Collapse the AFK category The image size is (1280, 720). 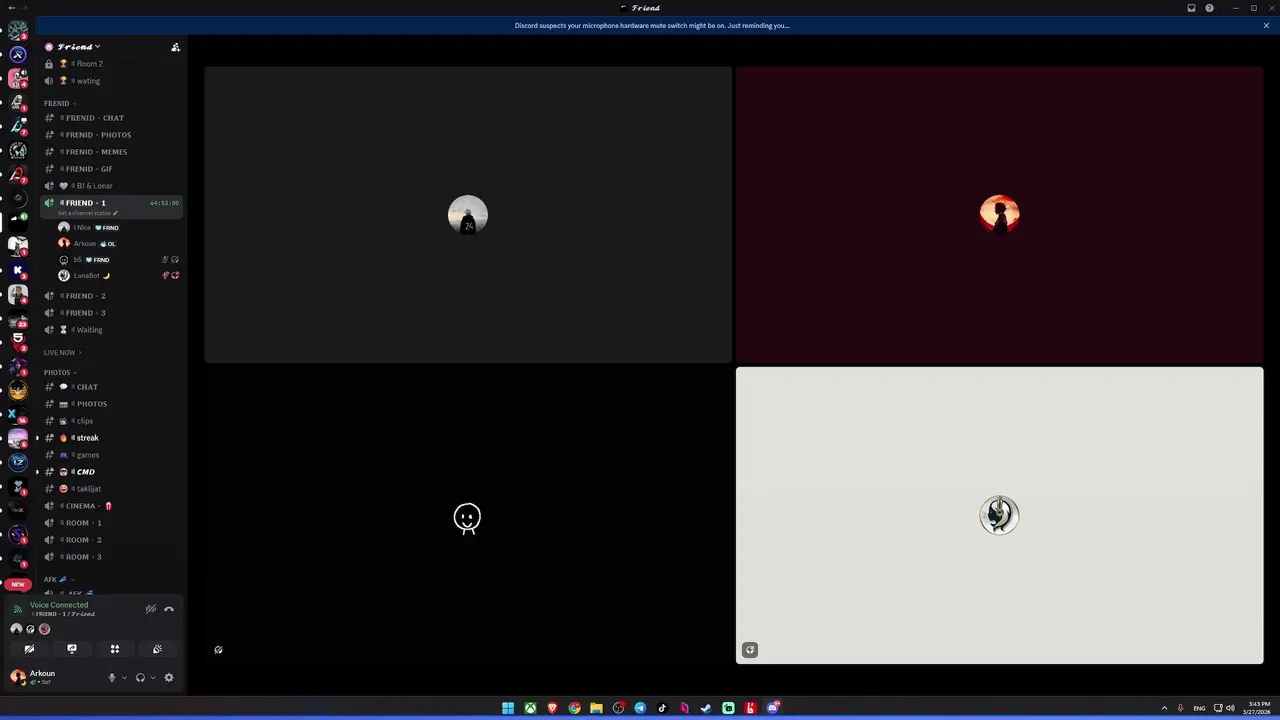[58, 579]
